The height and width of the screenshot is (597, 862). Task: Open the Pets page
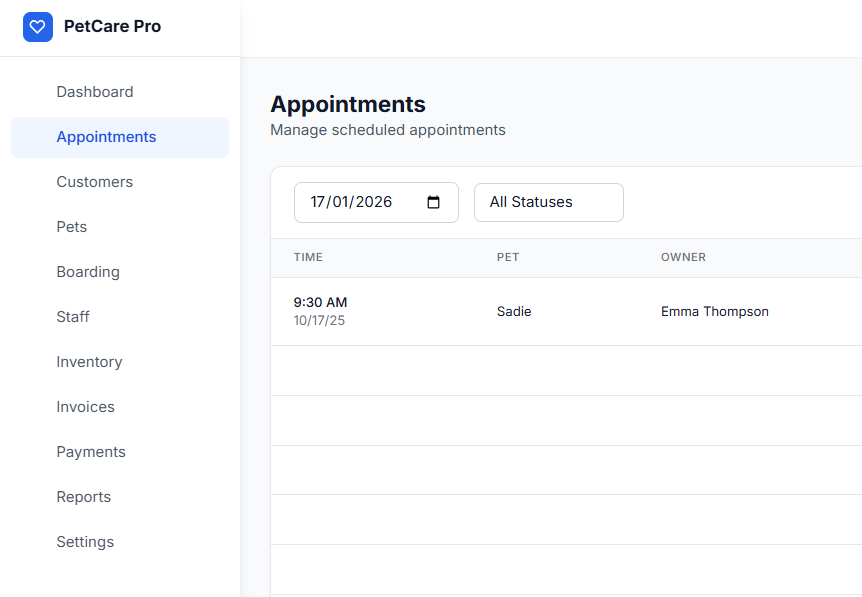click(120, 227)
